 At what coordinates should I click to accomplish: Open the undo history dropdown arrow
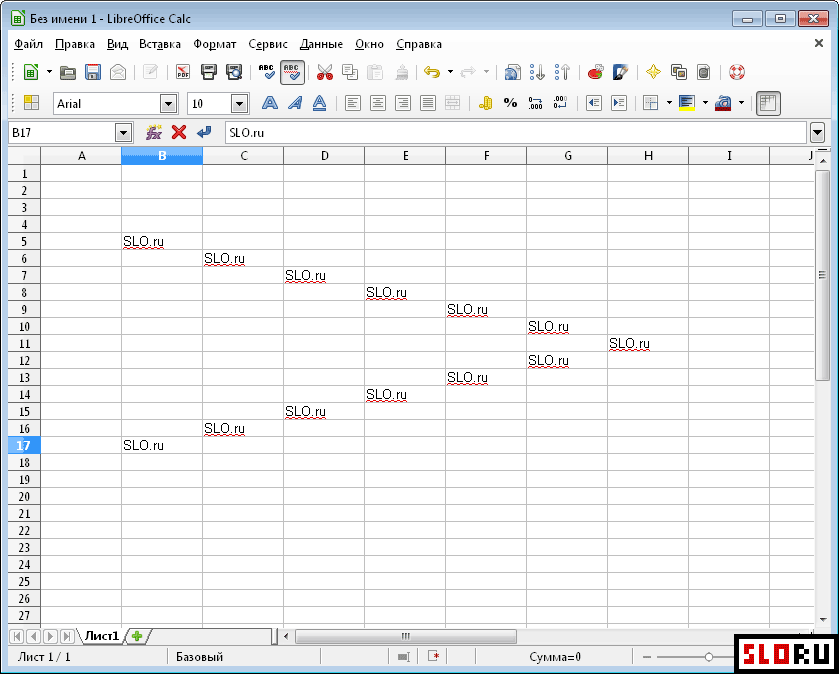coord(450,72)
